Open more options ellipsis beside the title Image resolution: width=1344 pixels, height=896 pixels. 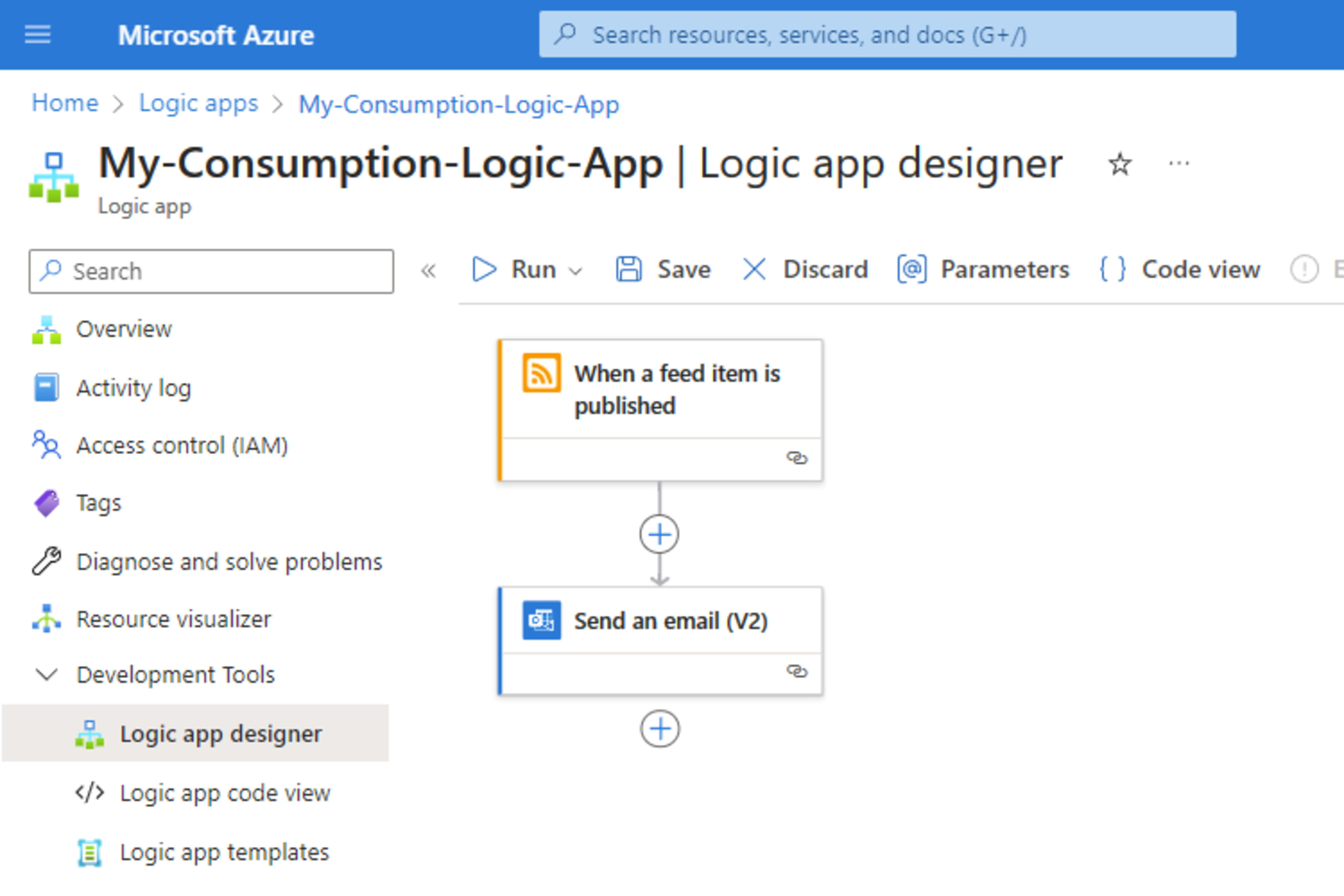pyautogui.click(x=1179, y=164)
